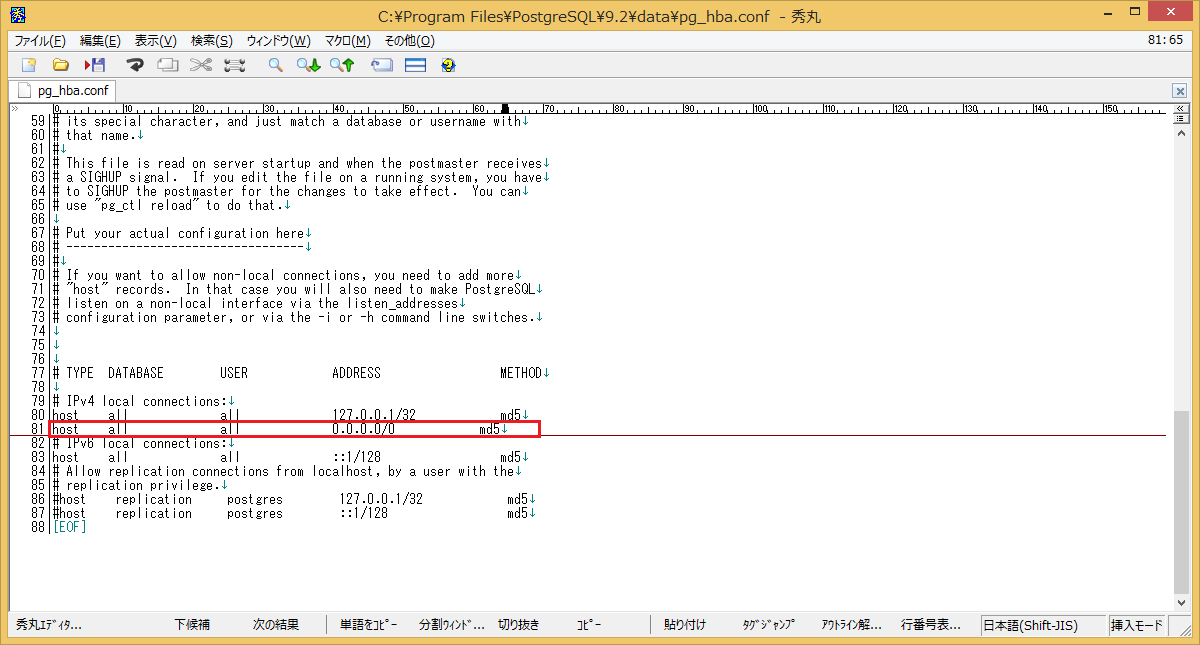Click 'replication' on line 86
The height and width of the screenshot is (645, 1200).
tap(154, 499)
